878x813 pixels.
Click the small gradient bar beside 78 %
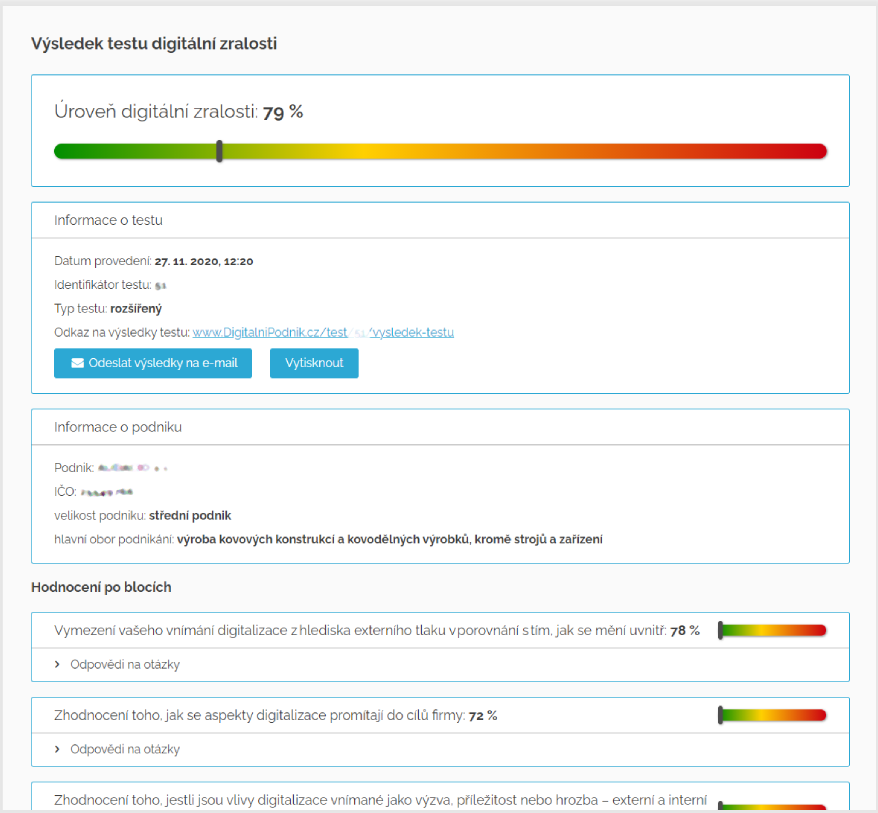point(772,630)
